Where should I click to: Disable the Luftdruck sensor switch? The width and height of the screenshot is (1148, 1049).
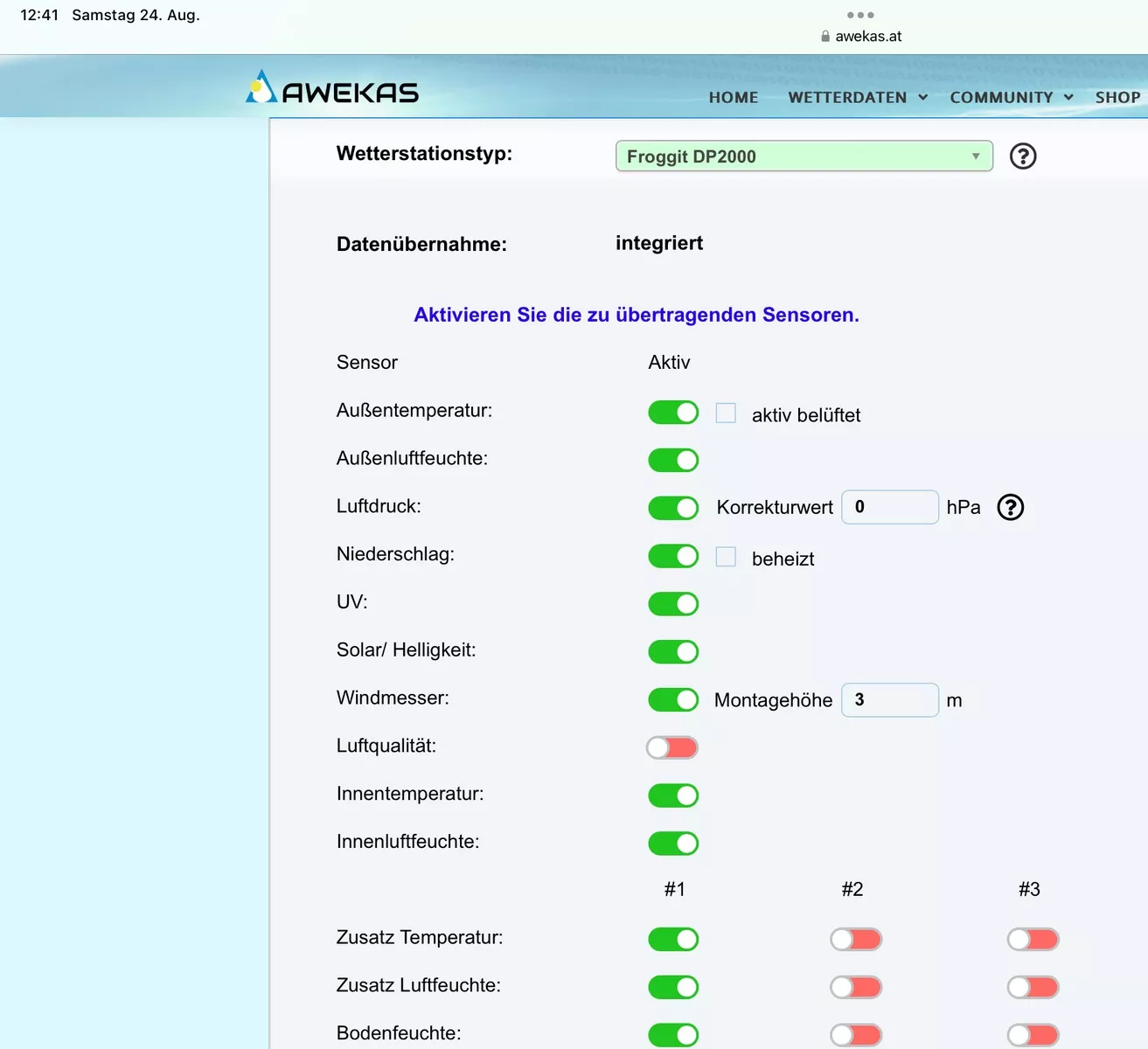point(673,508)
